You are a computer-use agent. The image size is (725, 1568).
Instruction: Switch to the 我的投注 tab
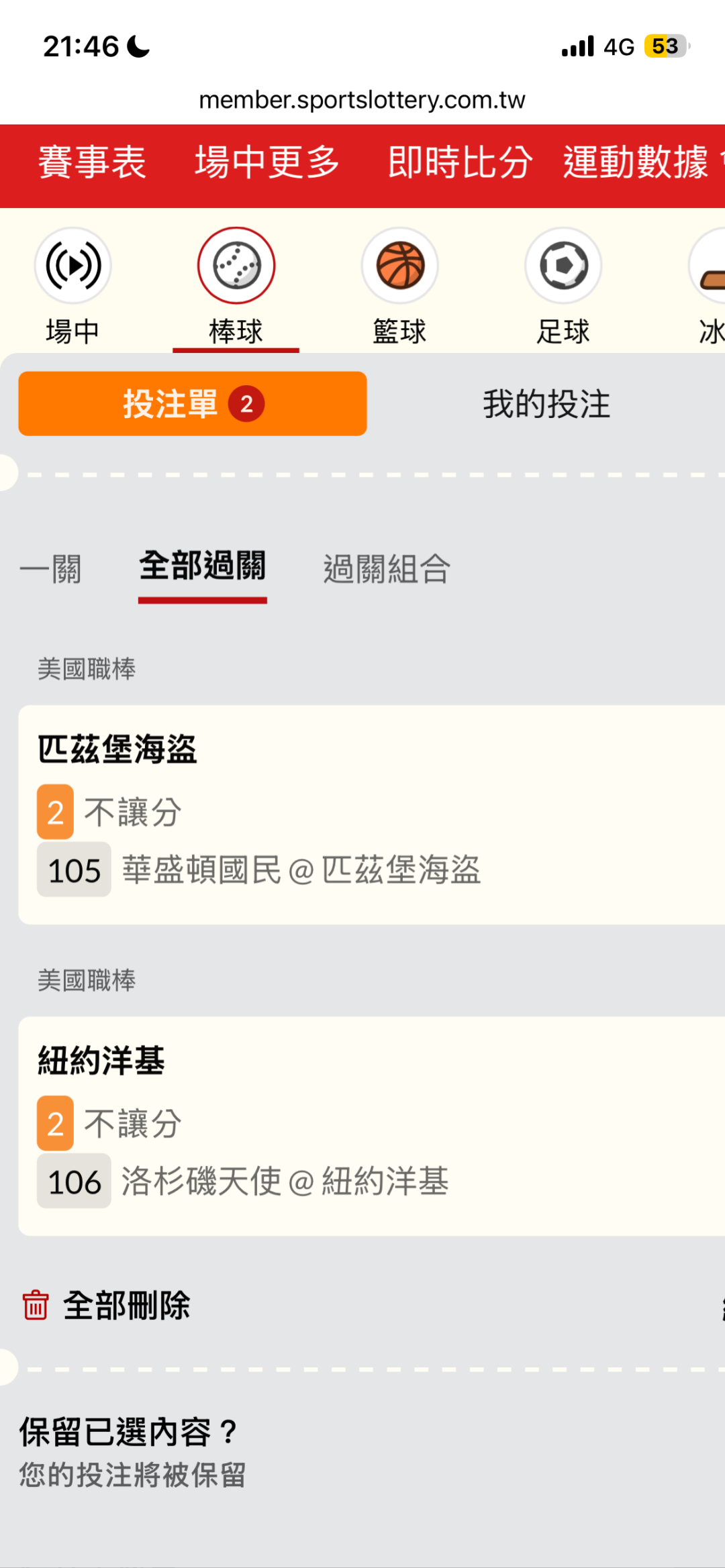coord(546,404)
